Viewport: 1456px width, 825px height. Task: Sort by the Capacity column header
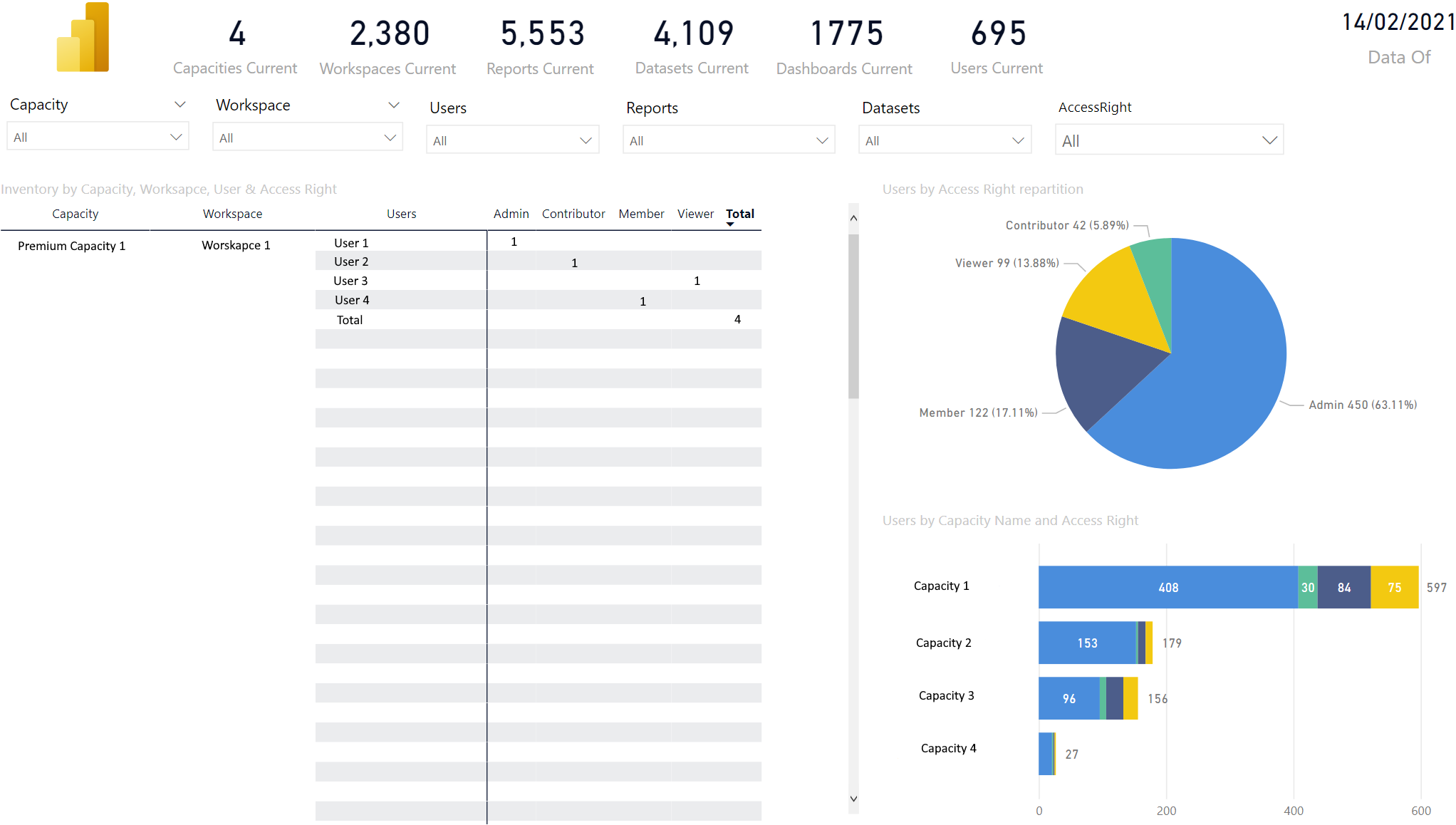[76, 214]
